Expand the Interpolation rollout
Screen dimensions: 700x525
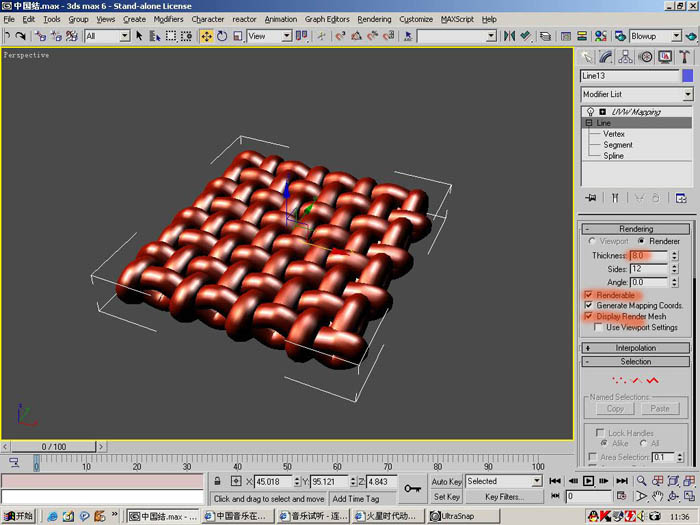pos(636,348)
